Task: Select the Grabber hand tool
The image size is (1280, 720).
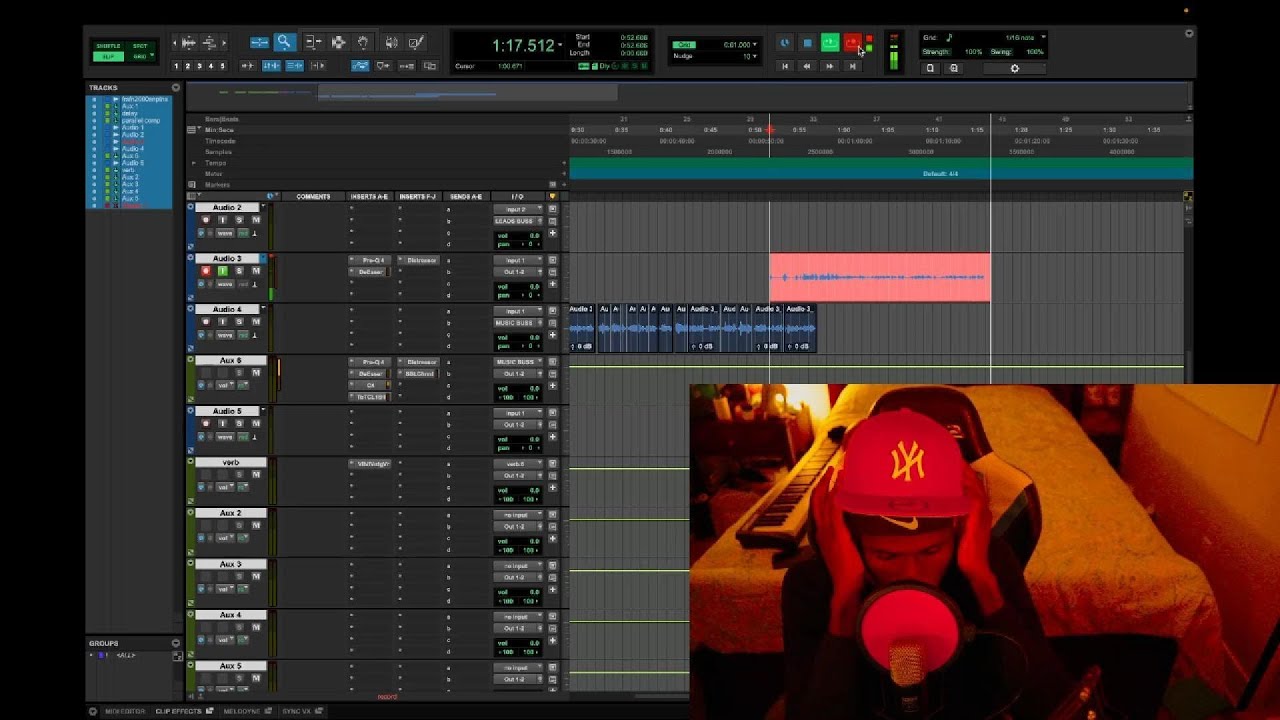Action: (x=363, y=42)
